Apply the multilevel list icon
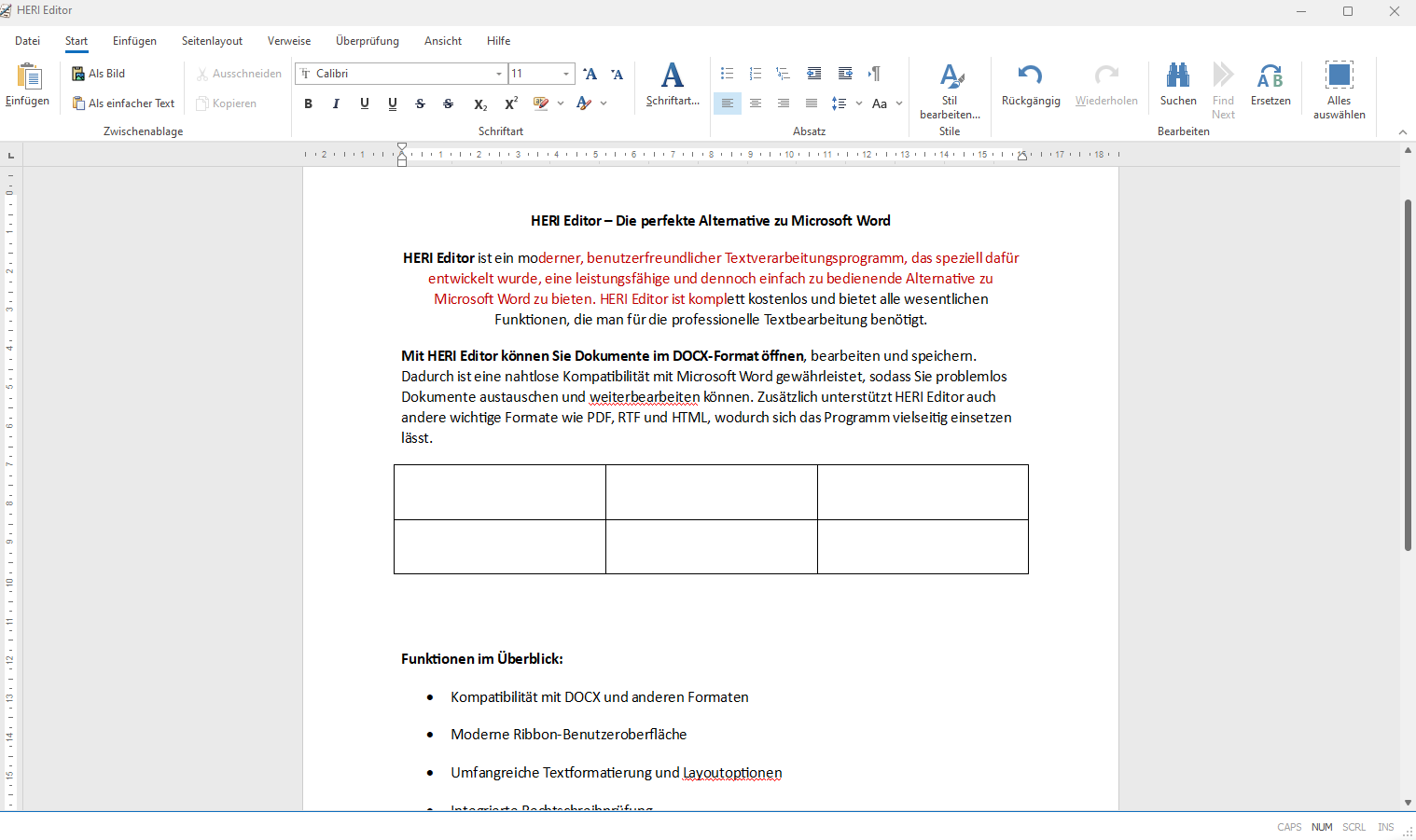Image resolution: width=1416 pixels, height=840 pixels. (x=784, y=74)
